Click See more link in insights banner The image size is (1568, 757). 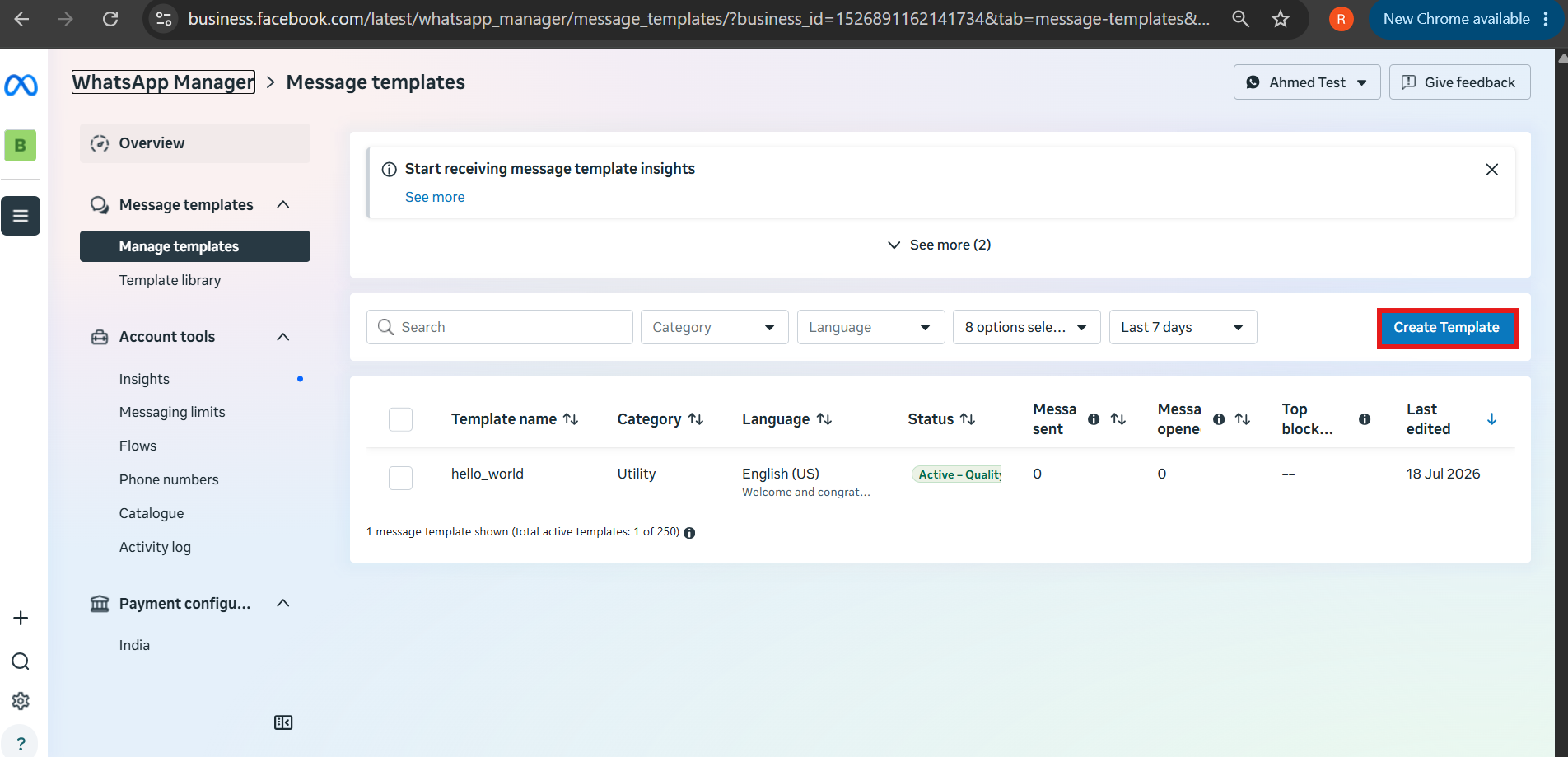(x=435, y=197)
